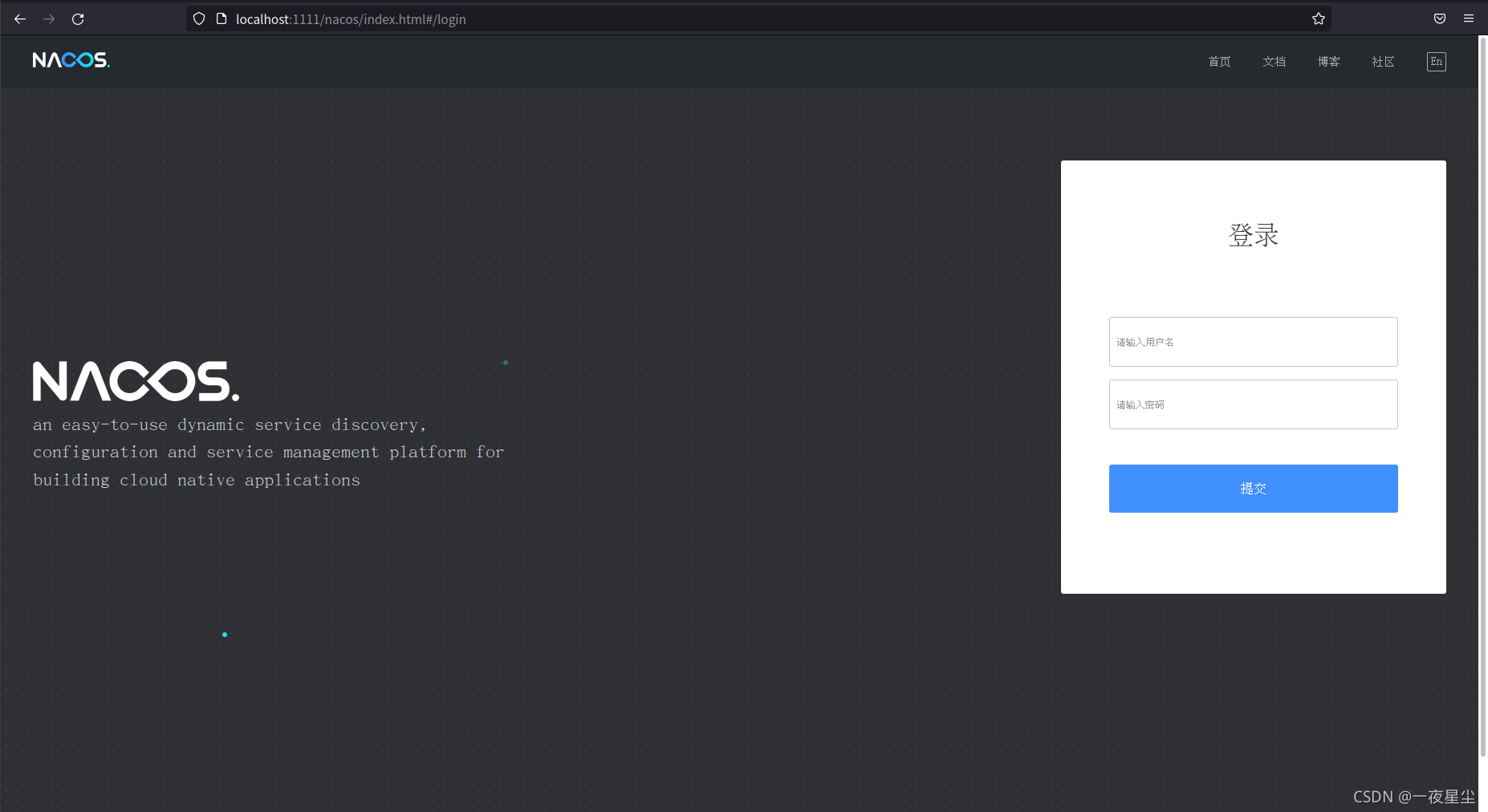Bookmark this page with the star icon
Image resolution: width=1488 pixels, height=812 pixels.
point(1319,18)
